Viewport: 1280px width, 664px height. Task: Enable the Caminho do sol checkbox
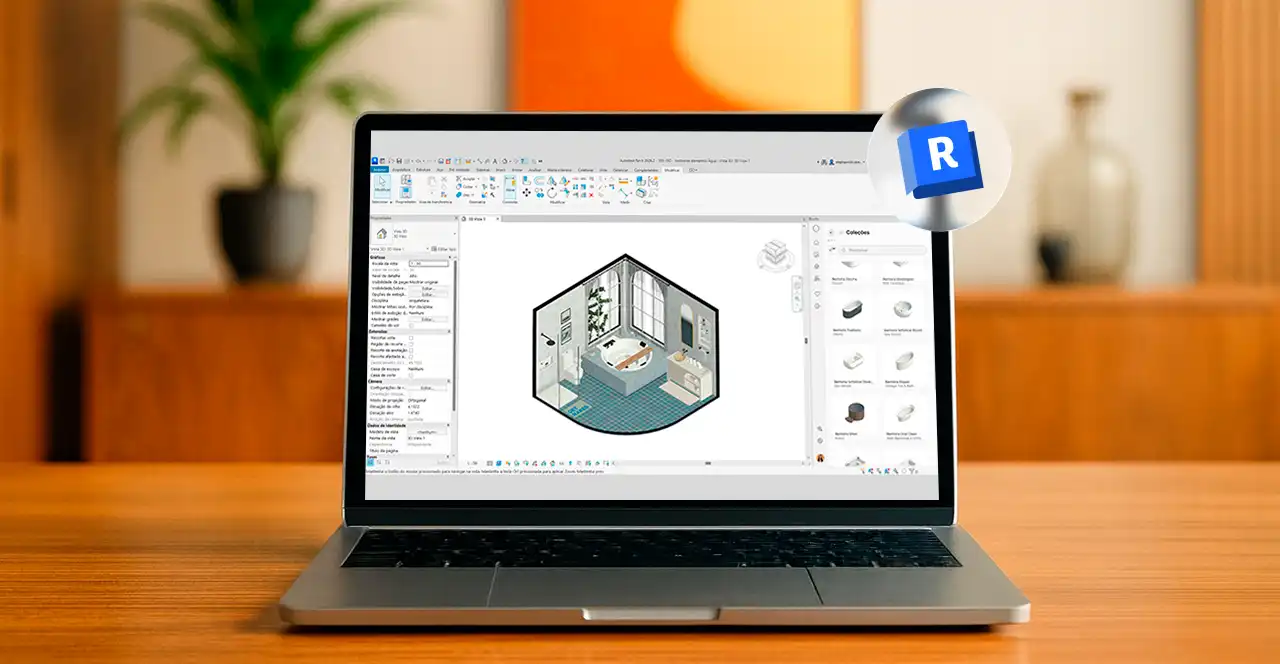click(x=411, y=326)
